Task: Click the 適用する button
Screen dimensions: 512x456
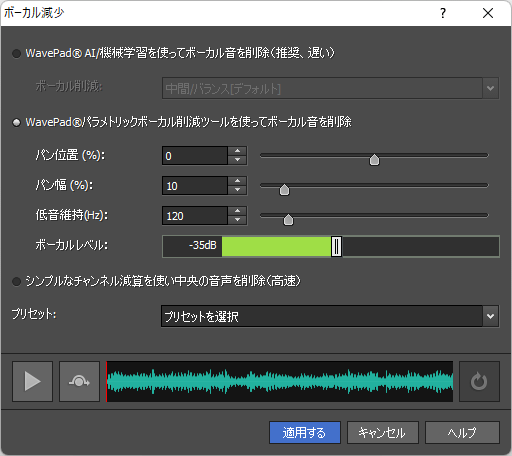Action: tap(305, 433)
